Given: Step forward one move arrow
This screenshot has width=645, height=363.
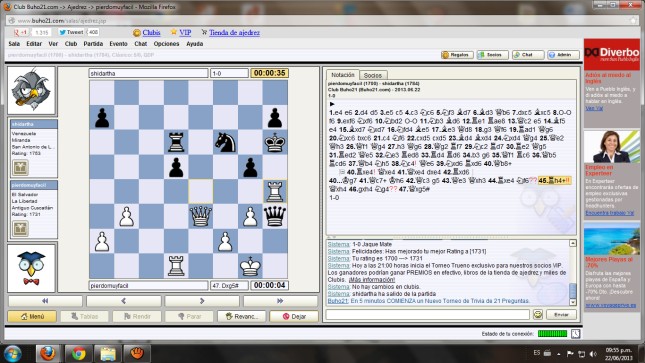Looking at the screenshot, I should pyautogui.click(x=202, y=301).
